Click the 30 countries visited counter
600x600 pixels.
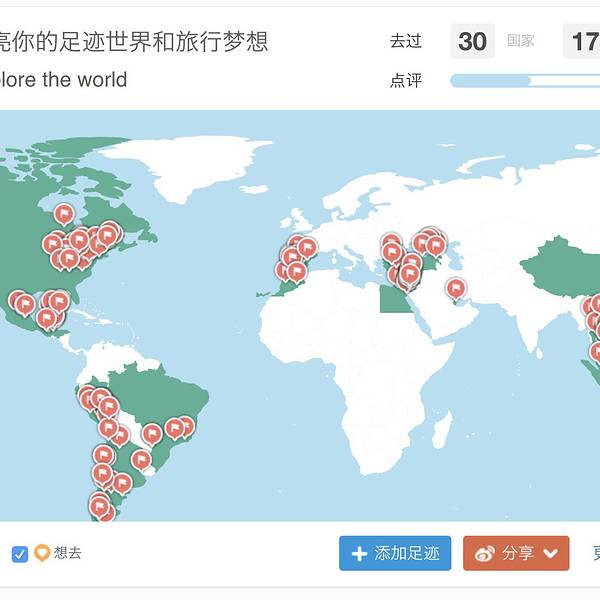[x=472, y=41]
